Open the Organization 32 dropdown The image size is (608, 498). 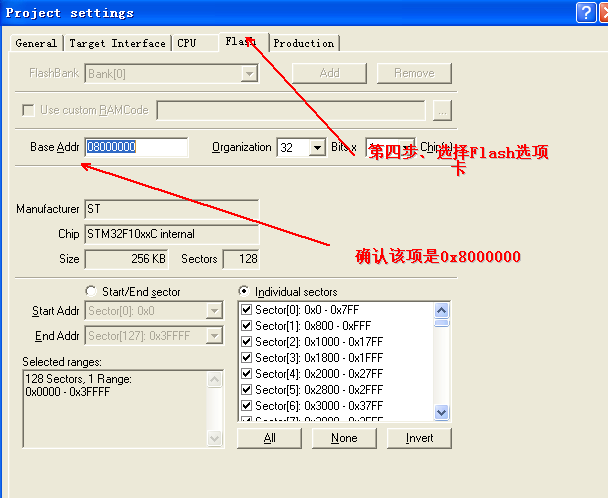[317, 147]
